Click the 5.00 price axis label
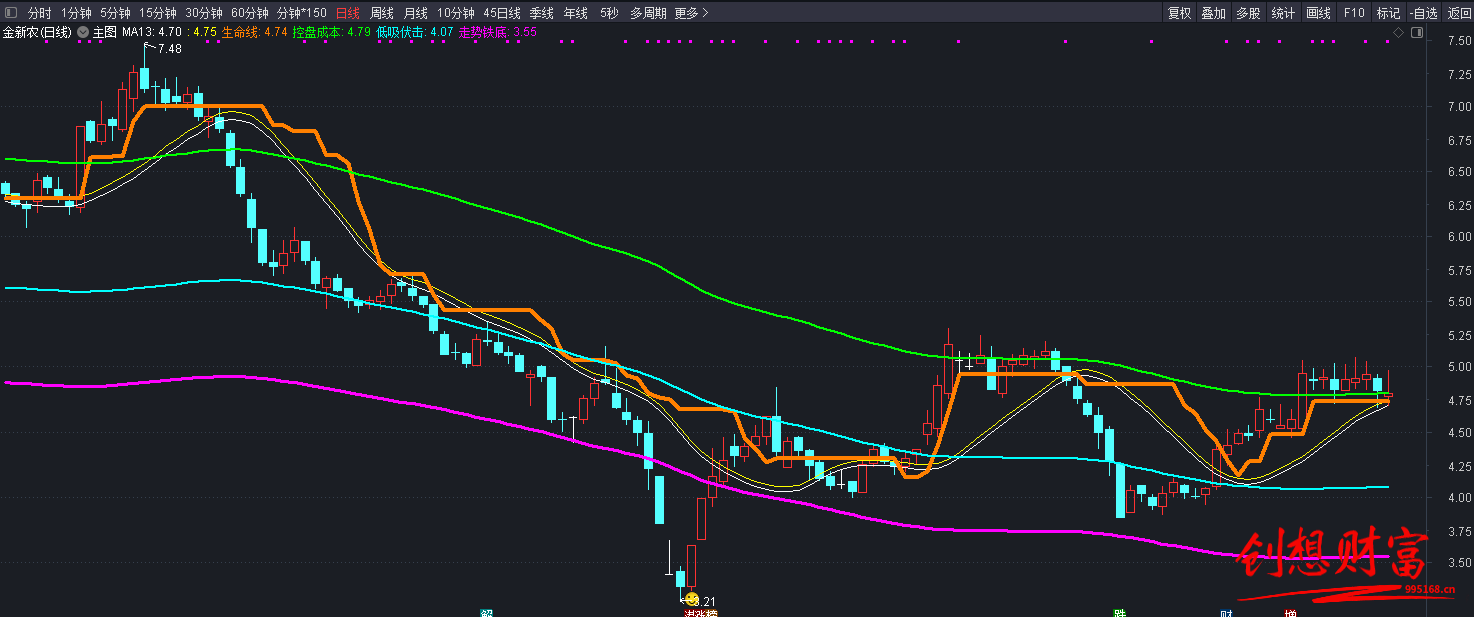 [x=1459, y=367]
